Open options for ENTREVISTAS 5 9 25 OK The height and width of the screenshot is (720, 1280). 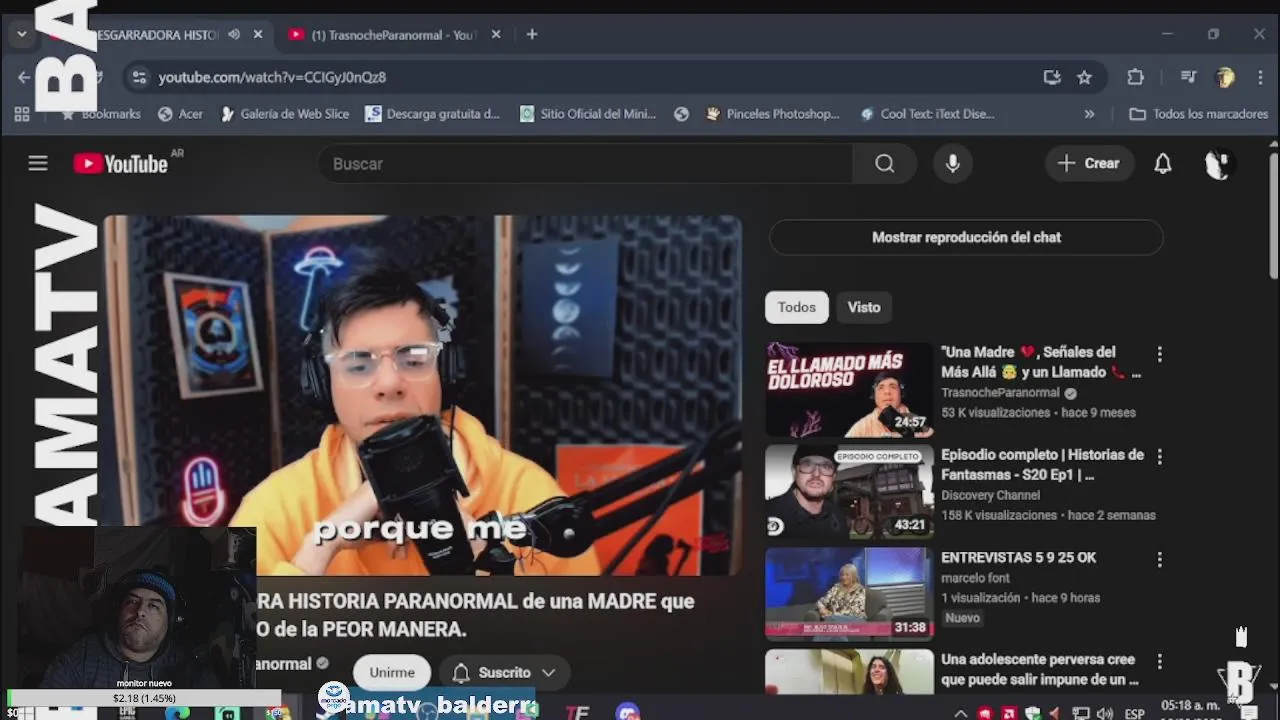[x=1159, y=559]
